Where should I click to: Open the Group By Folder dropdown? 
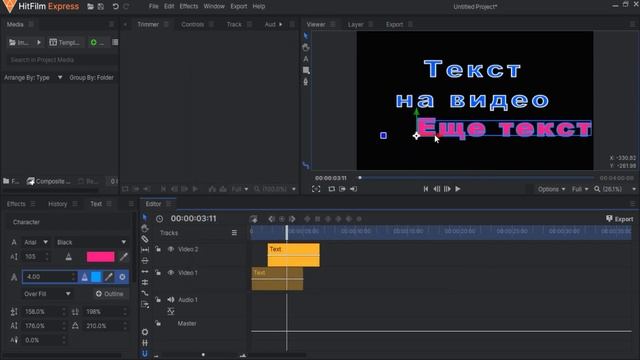[91, 77]
